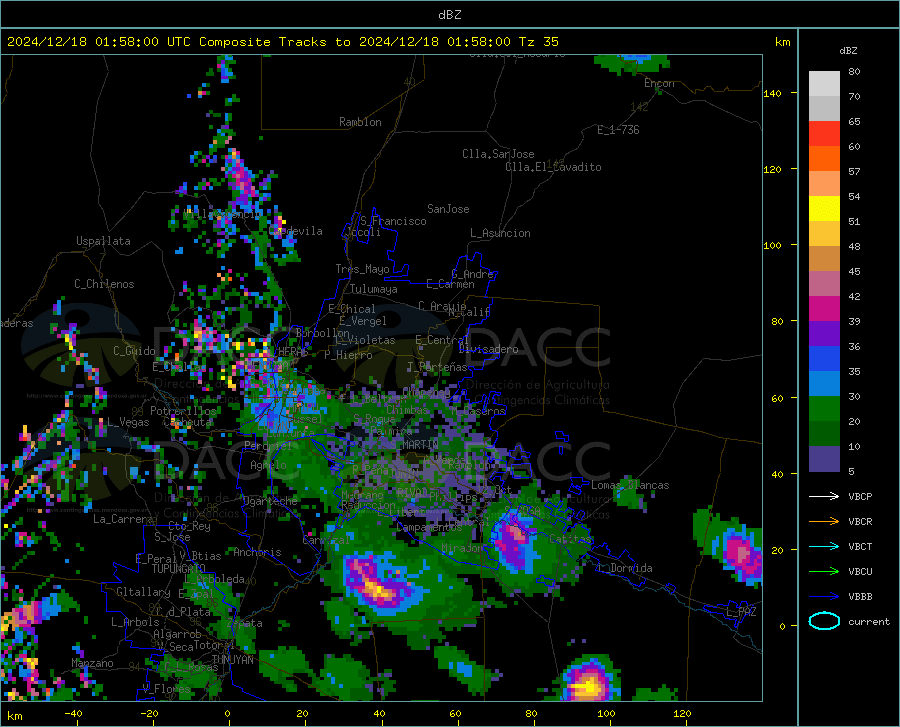Click the 140 km vertical axis tick
Viewport: 900px width, 727px height.
772,93
